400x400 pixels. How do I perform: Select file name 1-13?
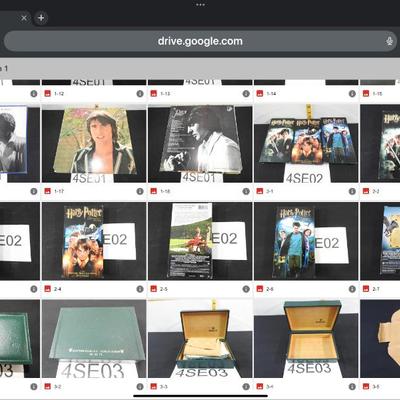pos(165,94)
